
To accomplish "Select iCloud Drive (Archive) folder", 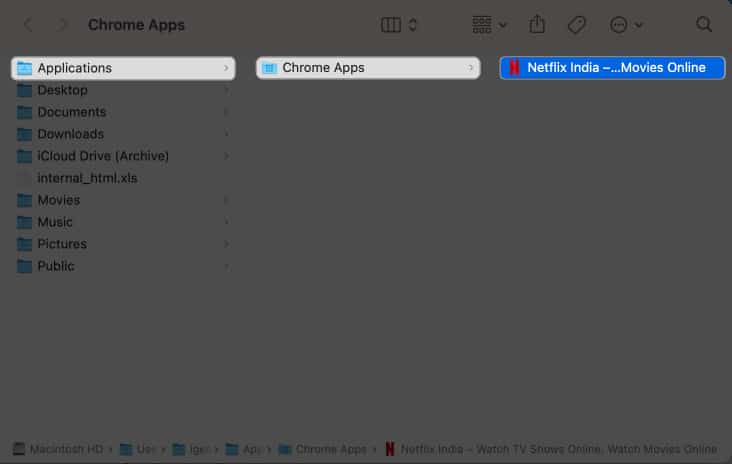I will pyautogui.click(x=102, y=156).
